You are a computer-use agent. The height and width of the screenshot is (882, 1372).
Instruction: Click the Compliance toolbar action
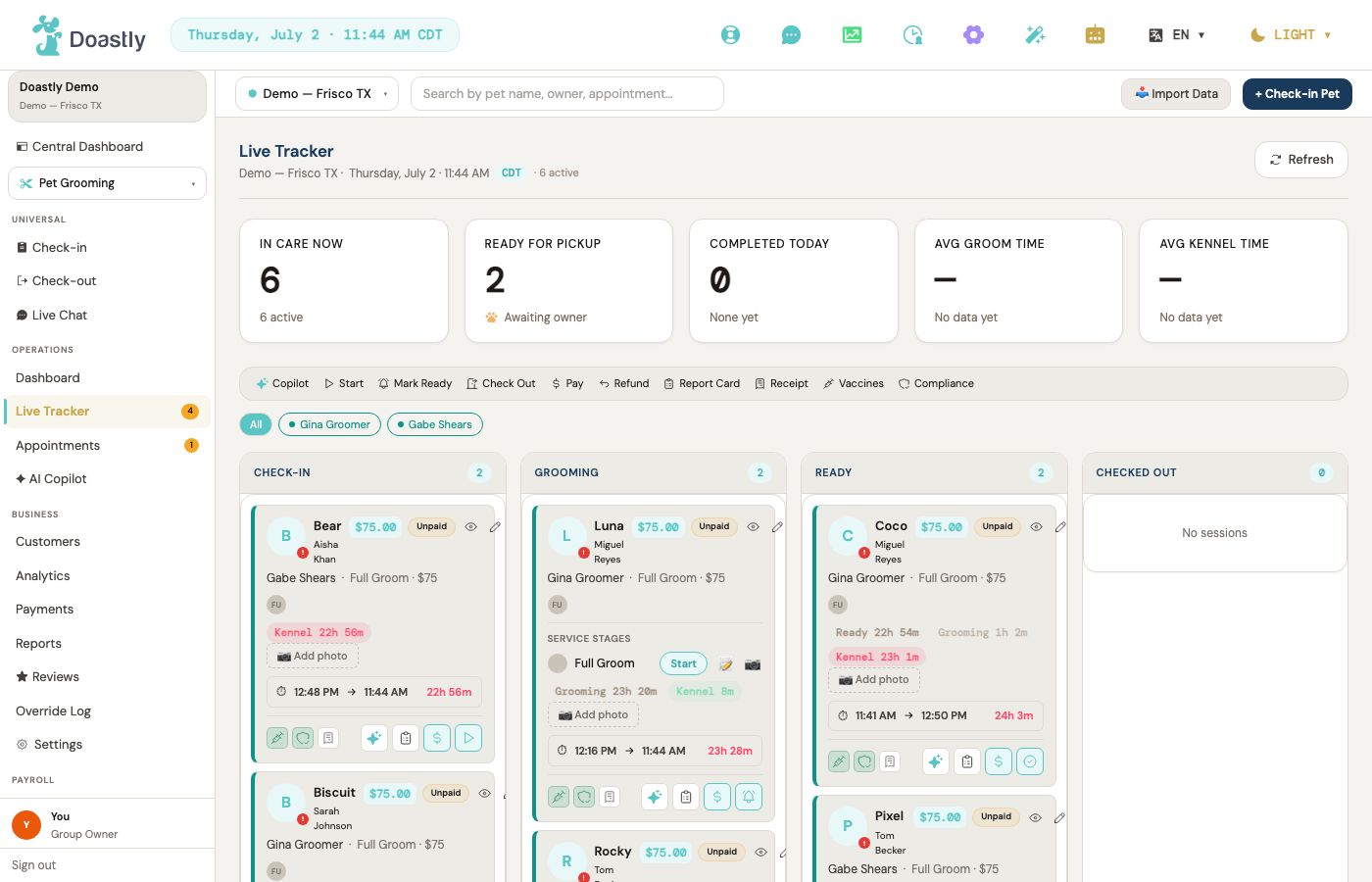coord(936,384)
